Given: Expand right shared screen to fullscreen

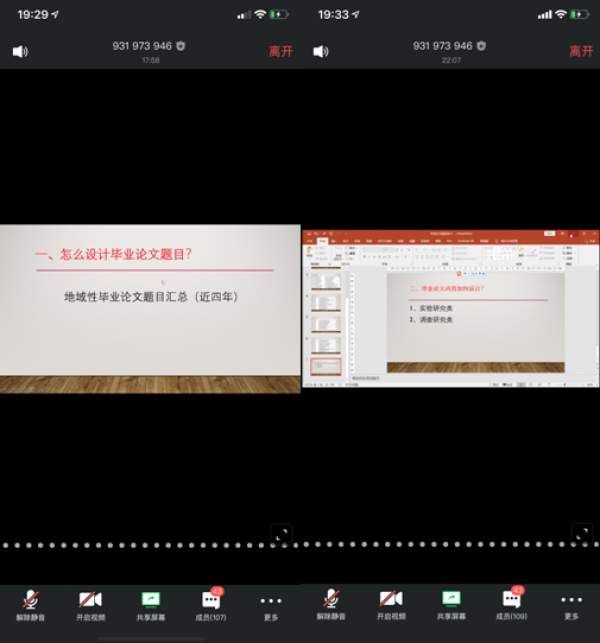Looking at the screenshot, I should [581, 532].
